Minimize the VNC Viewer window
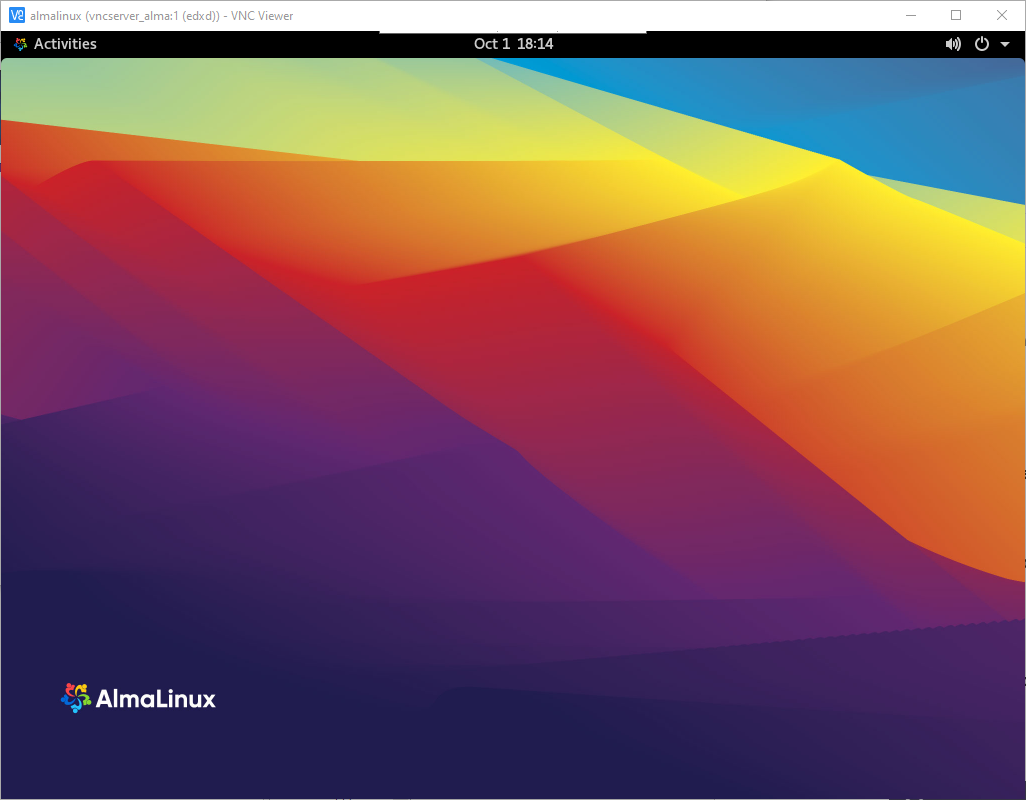The height and width of the screenshot is (800, 1026). (x=910, y=15)
